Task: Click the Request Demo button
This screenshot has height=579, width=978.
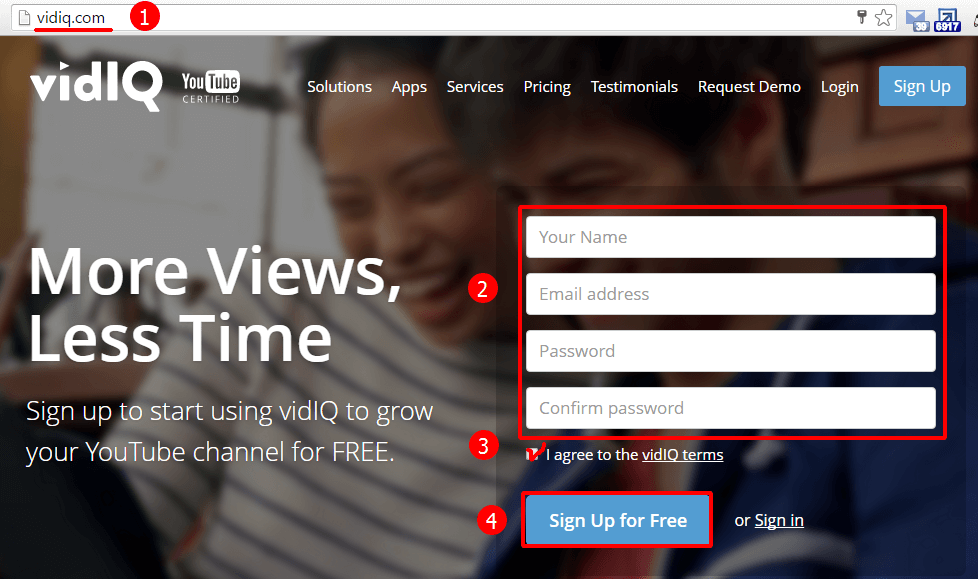Action: click(x=749, y=87)
